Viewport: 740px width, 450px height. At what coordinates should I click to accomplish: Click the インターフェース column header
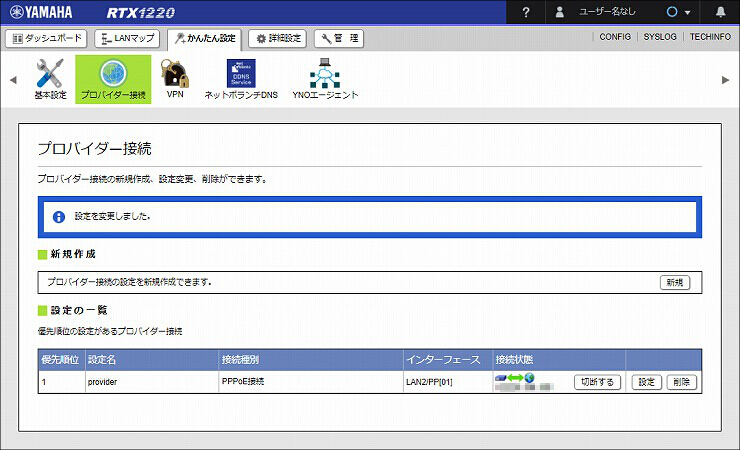447,360
